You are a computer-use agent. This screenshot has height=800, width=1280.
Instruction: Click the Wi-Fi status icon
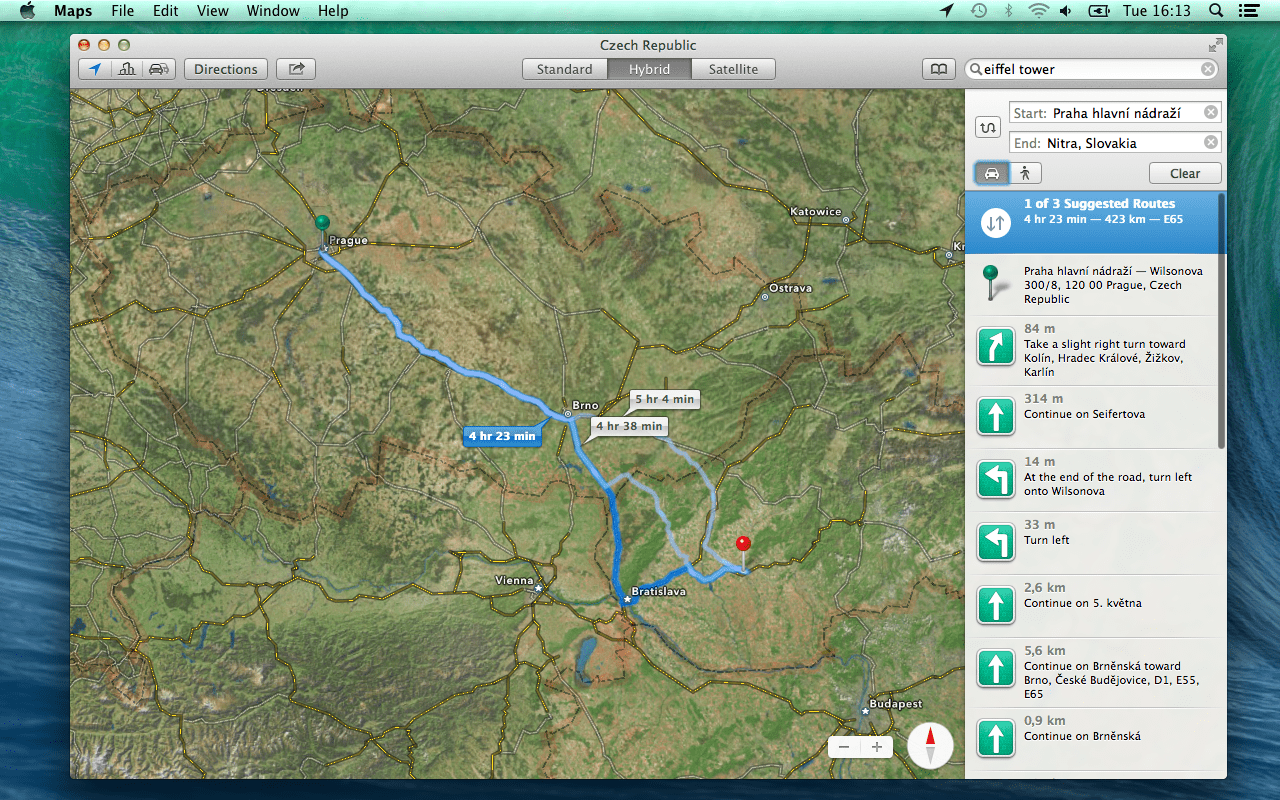[1038, 11]
